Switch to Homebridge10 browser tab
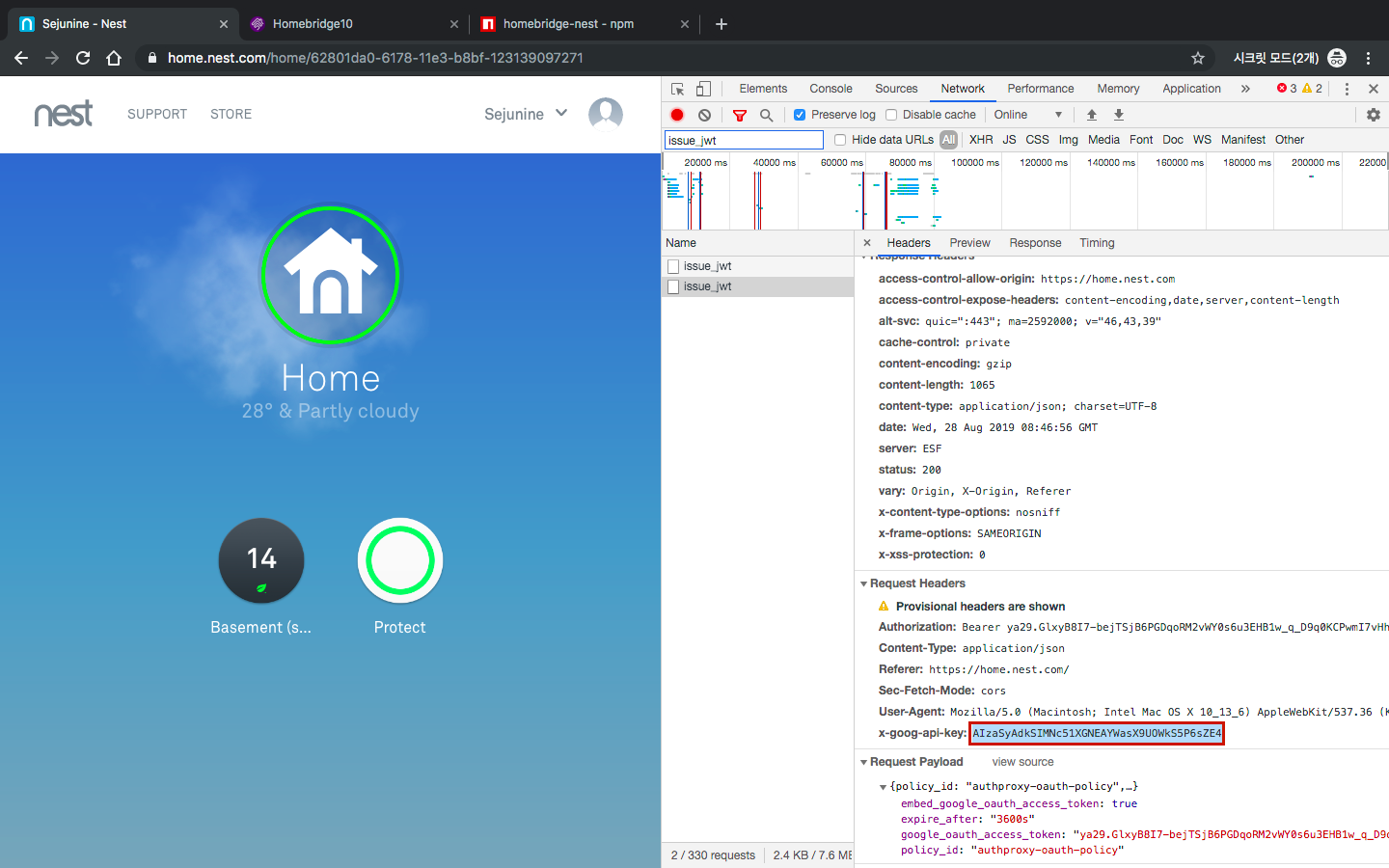The image size is (1389, 868). [x=352, y=24]
